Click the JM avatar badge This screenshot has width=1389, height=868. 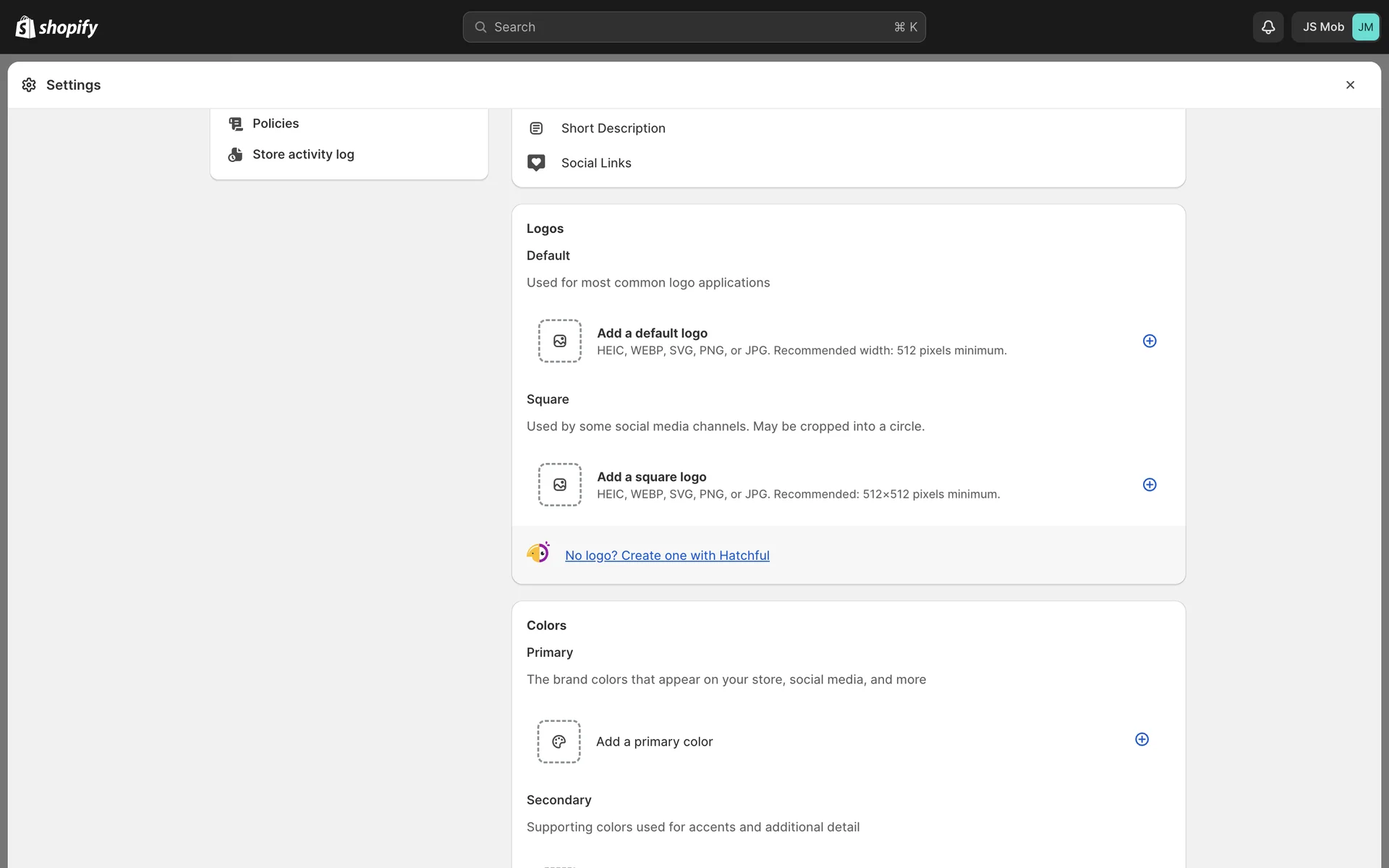pyautogui.click(x=1365, y=27)
